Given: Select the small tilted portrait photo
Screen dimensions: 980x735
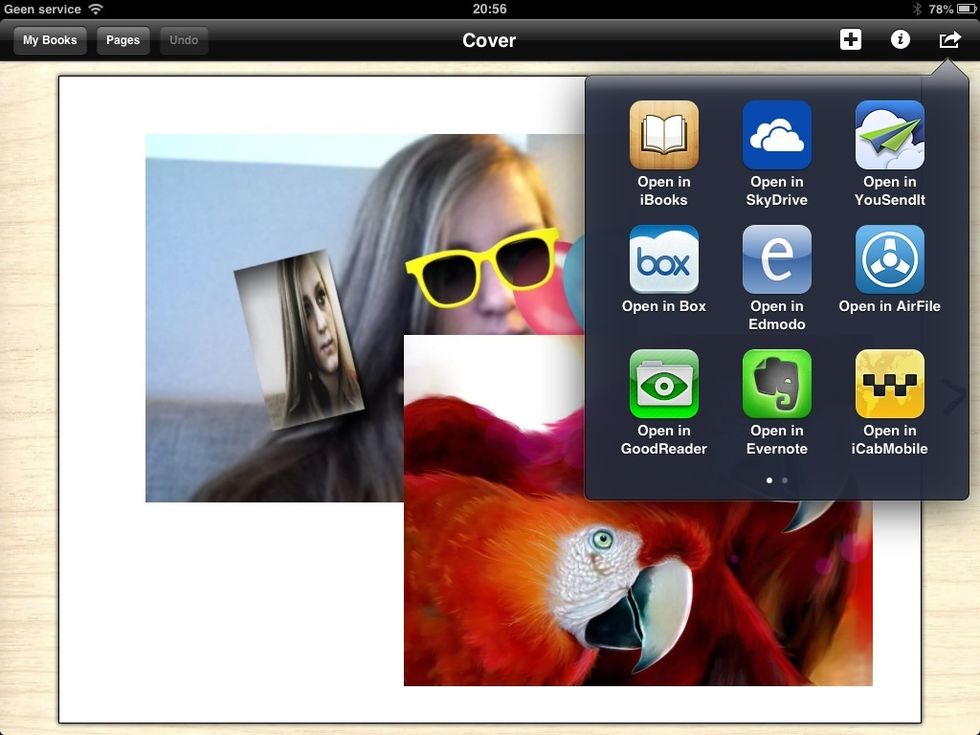Looking at the screenshot, I should click(x=300, y=338).
